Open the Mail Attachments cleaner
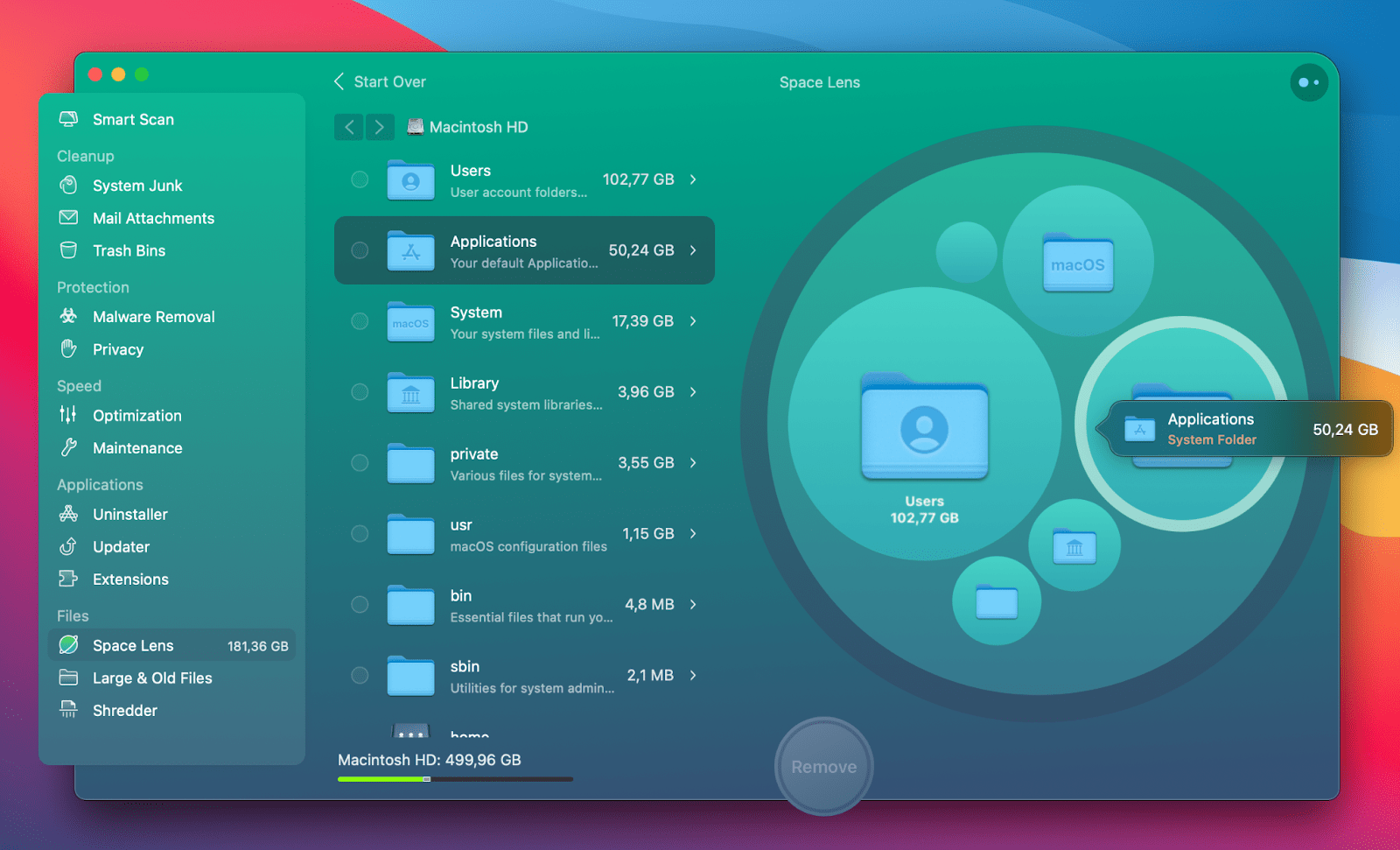The image size is (1400, 850). (153, 218)
